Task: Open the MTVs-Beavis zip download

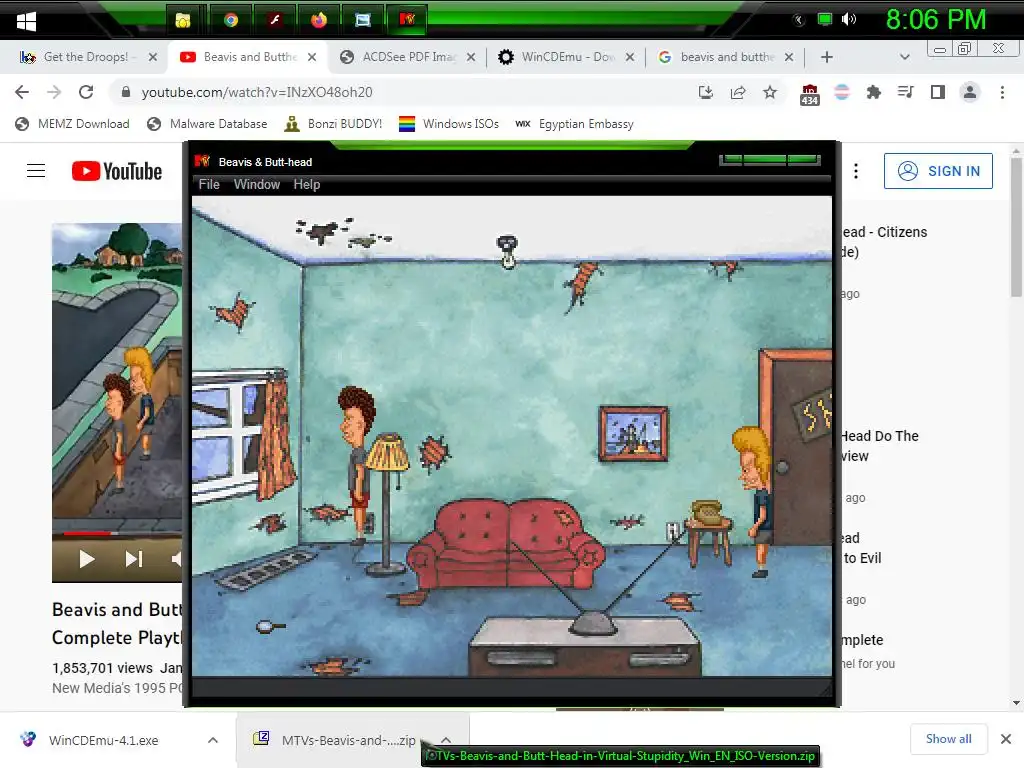Action: click(x=334, y=740)
